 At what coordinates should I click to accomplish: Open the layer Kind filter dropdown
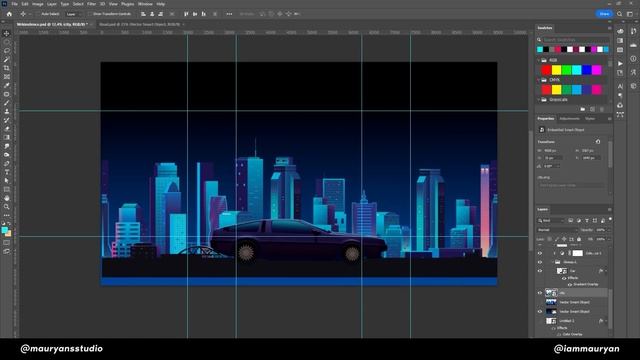pos(551,221)
